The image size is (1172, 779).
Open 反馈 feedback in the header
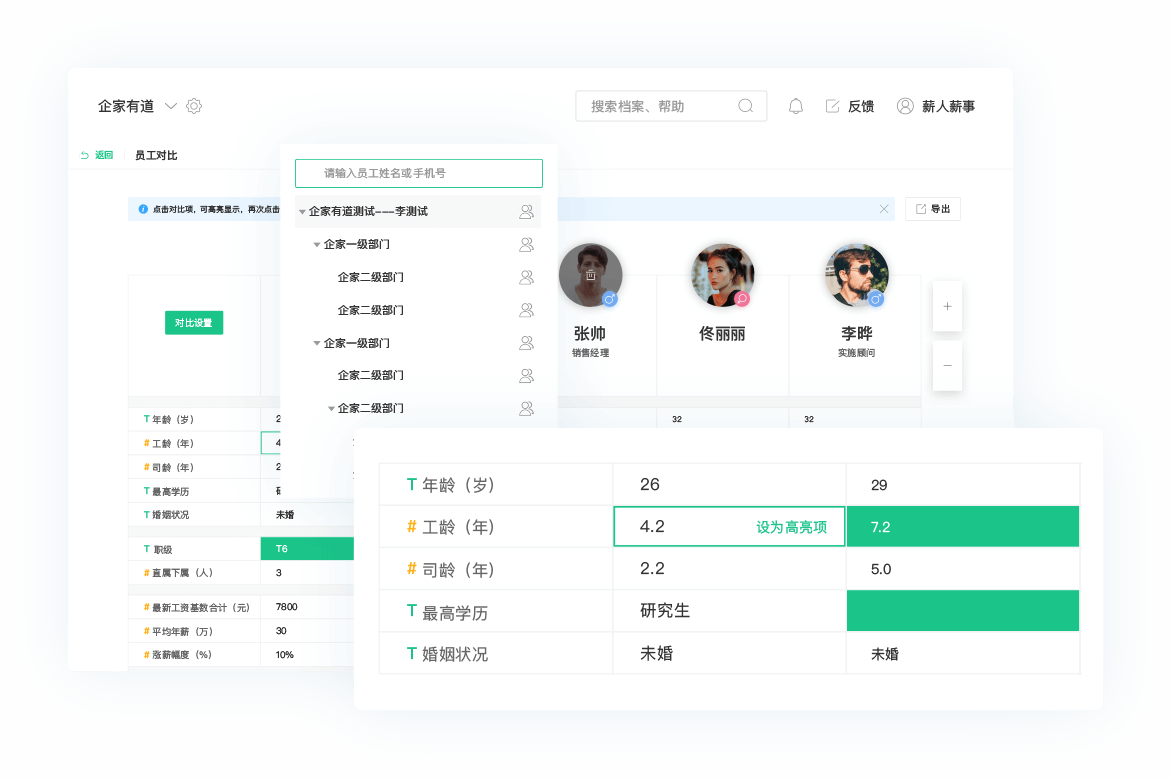850,106
